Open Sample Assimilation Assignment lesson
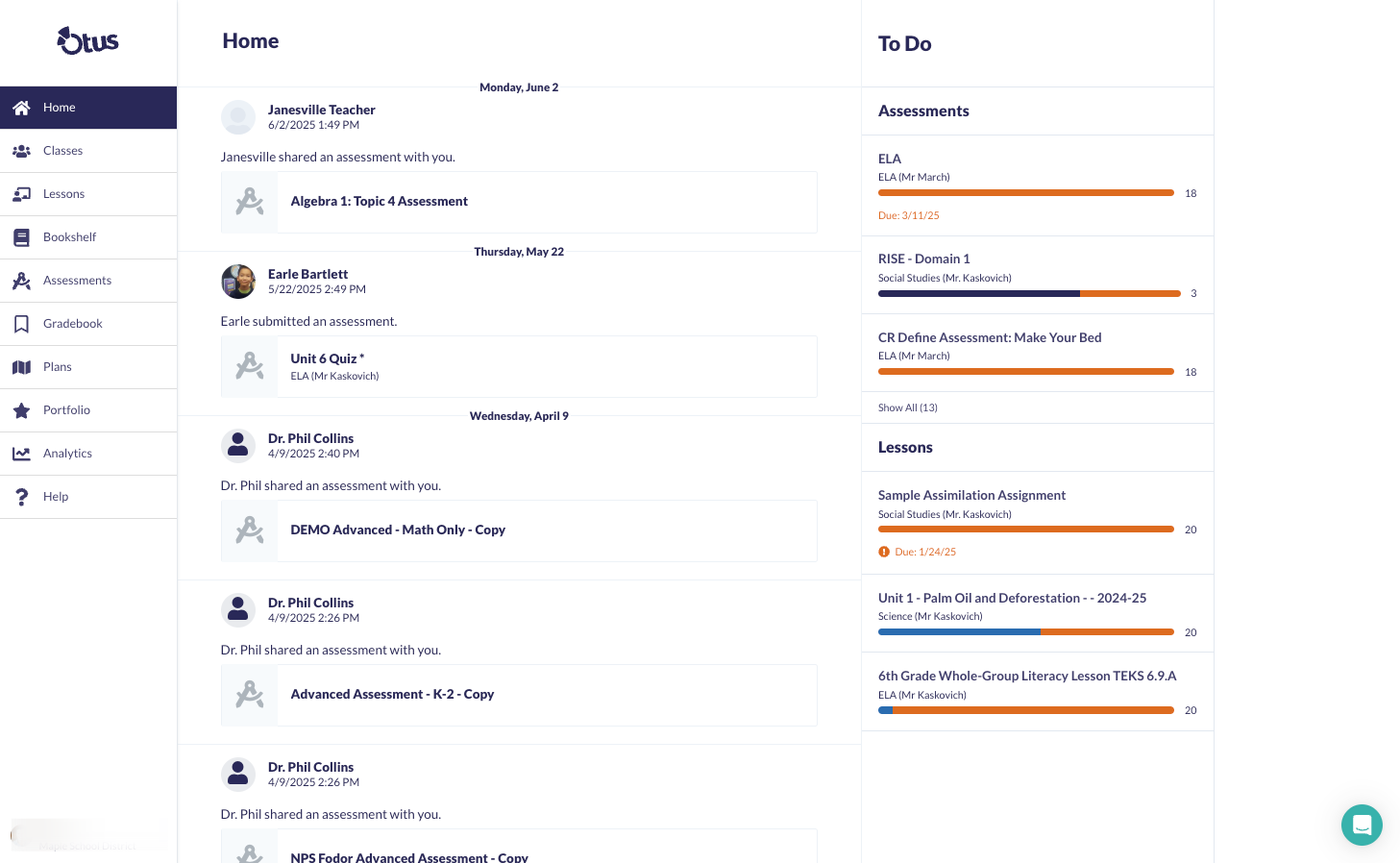Viewport: 1400px width, 863px height. tap(971, 496)
